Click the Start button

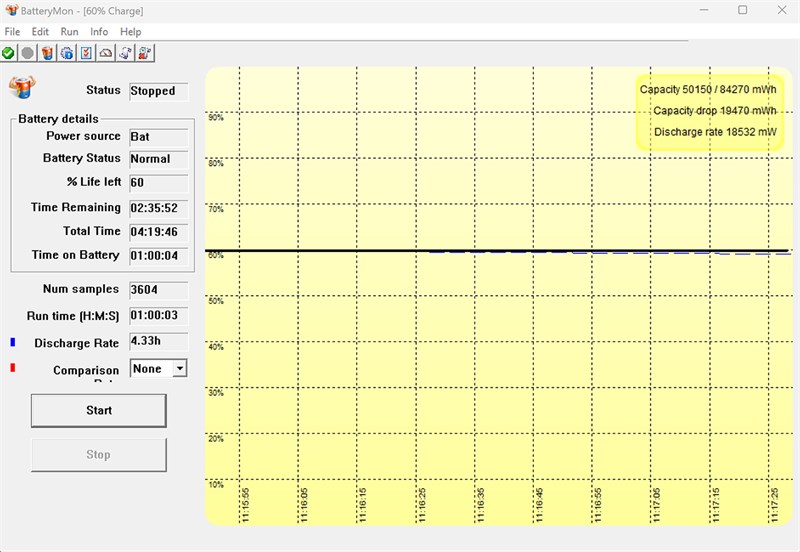coord(98,410)
